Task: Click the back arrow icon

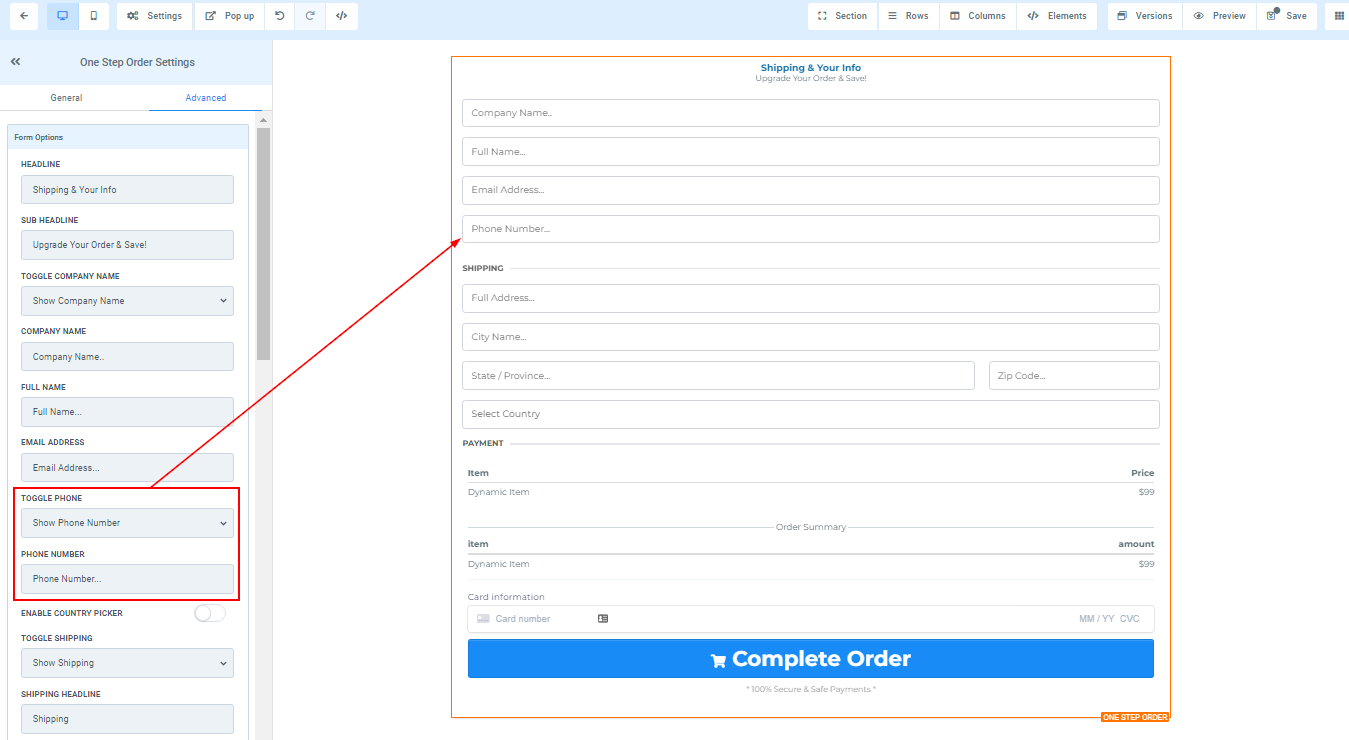Action: pyautogui.click(x=23, y=16)
